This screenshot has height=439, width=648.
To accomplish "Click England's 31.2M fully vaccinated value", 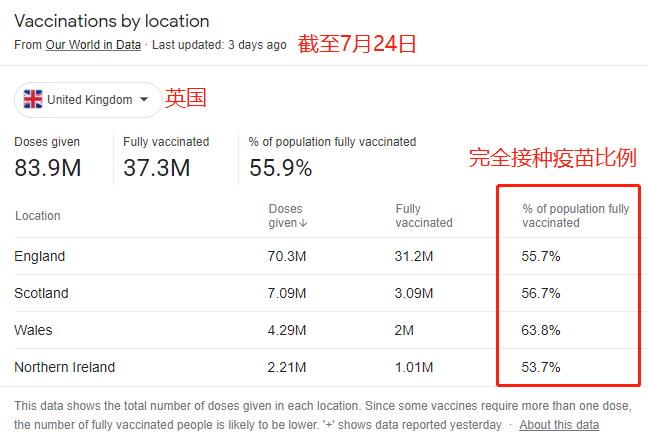I will (414, 256).
